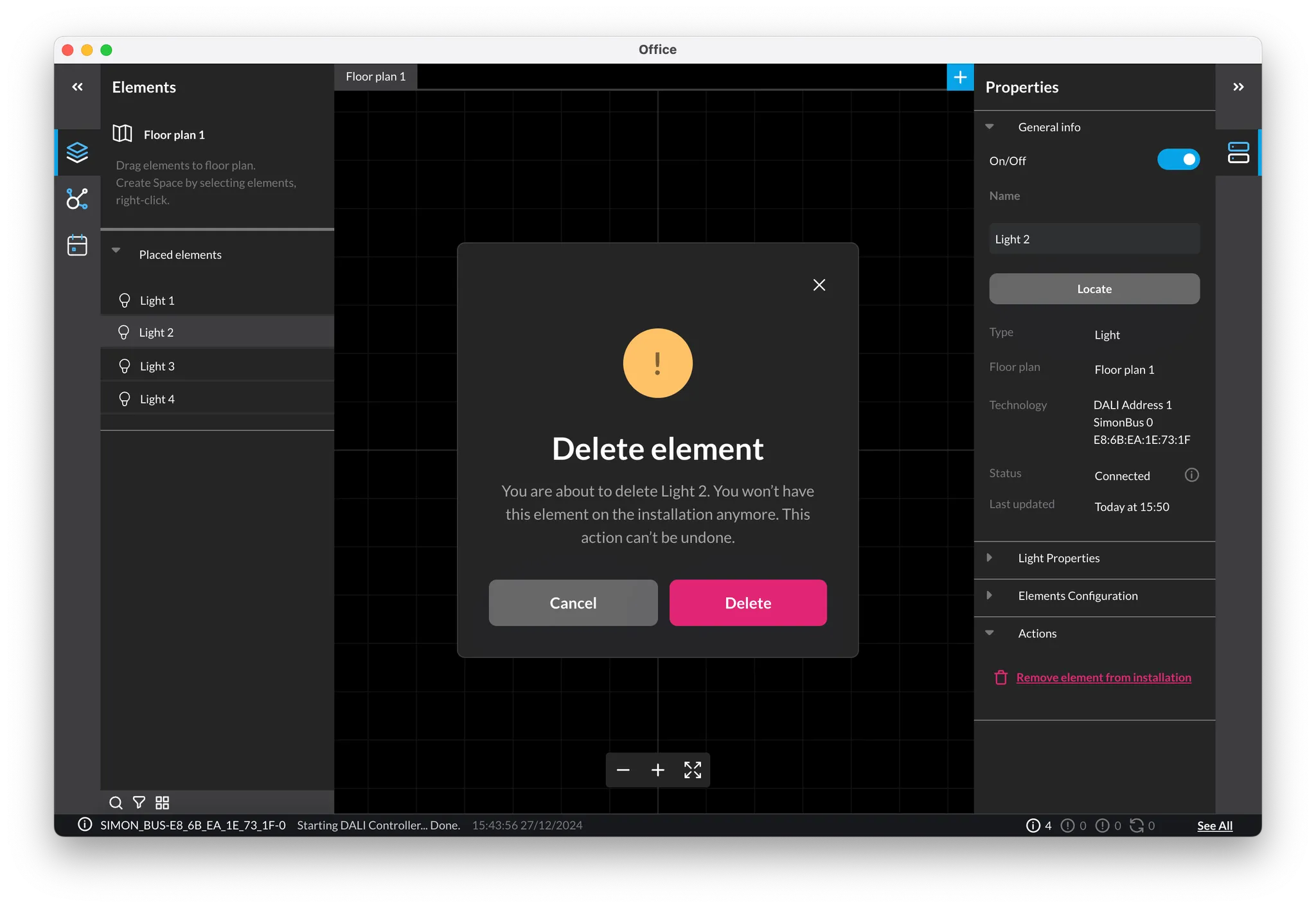Image resolution: width=1316 pixels, height=908 pixels.
Task: Click the Today at 15:50 value
Action: 1132,506
